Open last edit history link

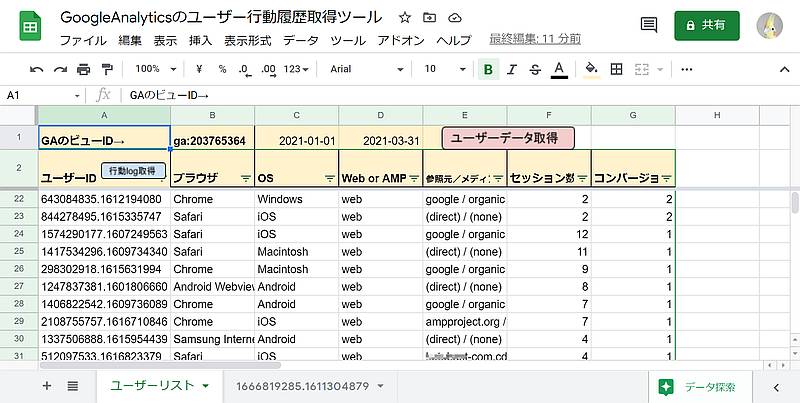coord(535,39)
